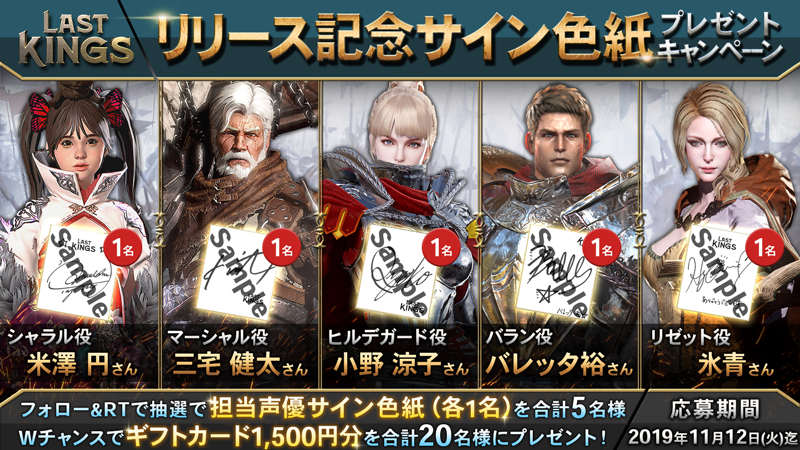Click the ギフトカード1,500円分 text
This screenshot has width=800, height=450.
pyautogui.click(x=244, y=437)
